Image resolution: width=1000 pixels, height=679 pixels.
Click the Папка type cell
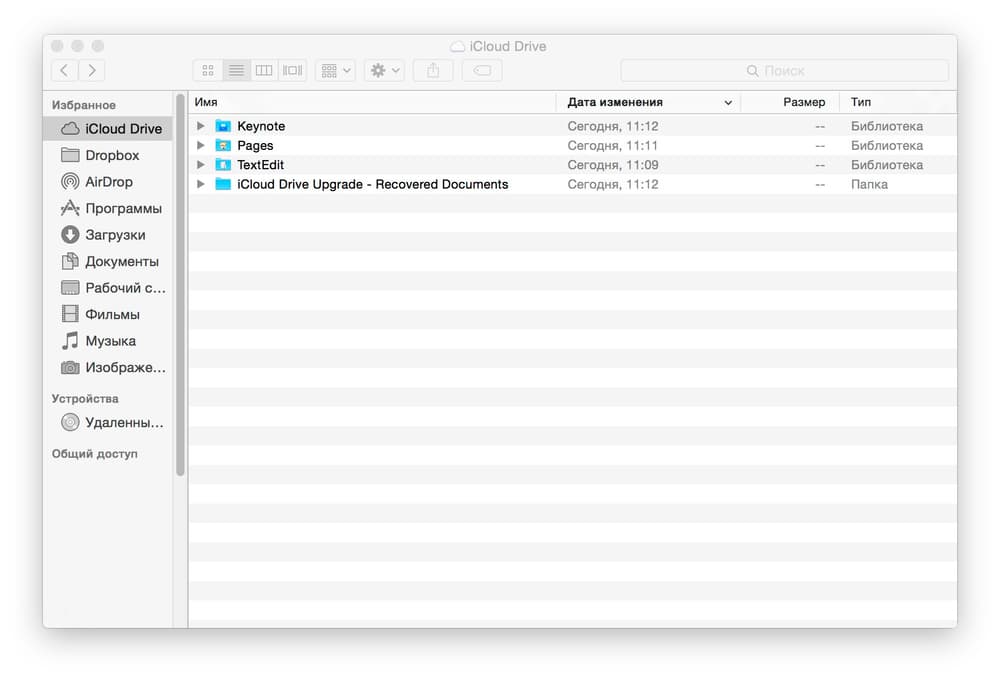pyautogui.click(x=869, y=184)
